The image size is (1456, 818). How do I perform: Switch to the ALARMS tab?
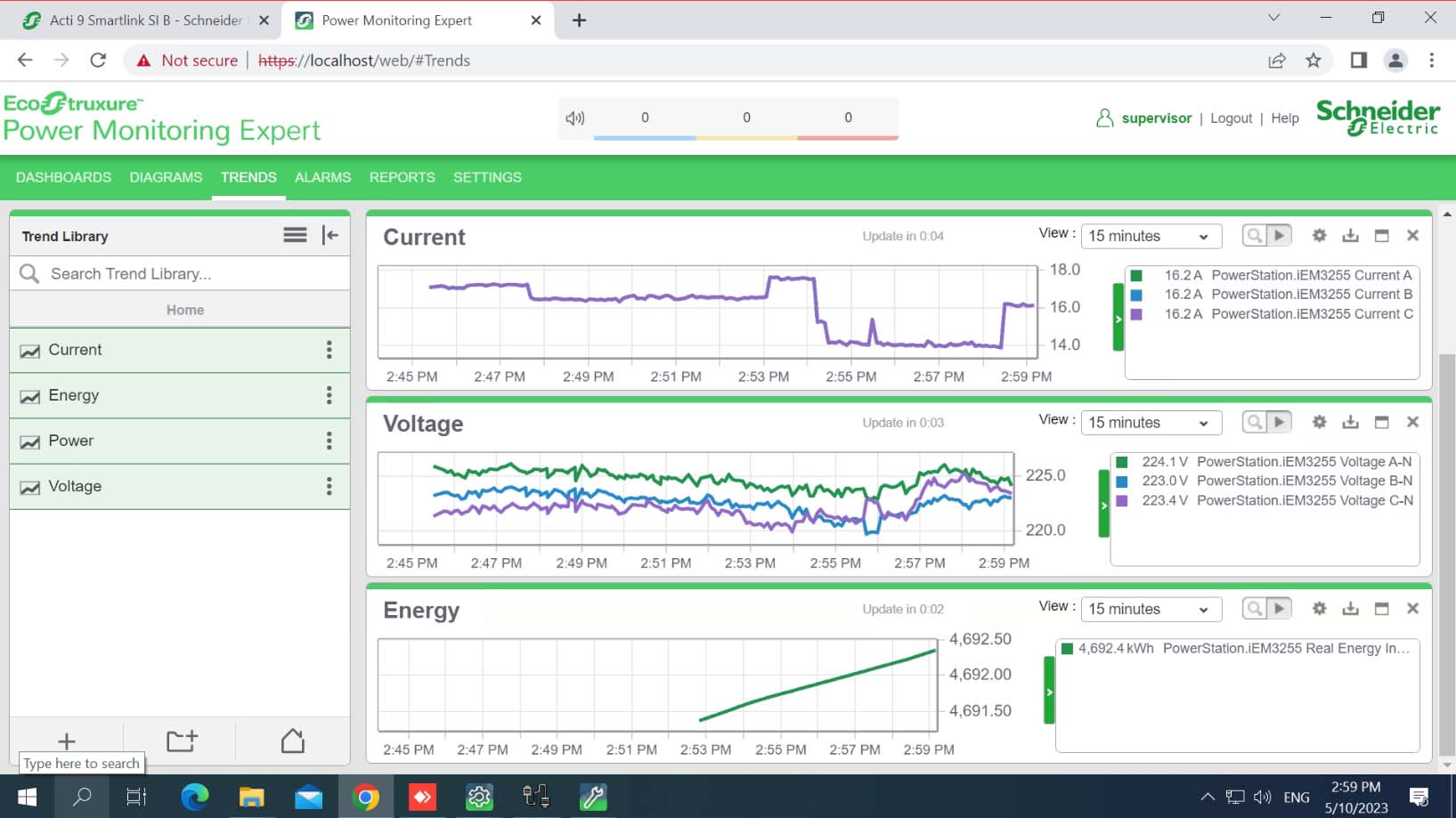pyautogui.click(x=322, y=177)
